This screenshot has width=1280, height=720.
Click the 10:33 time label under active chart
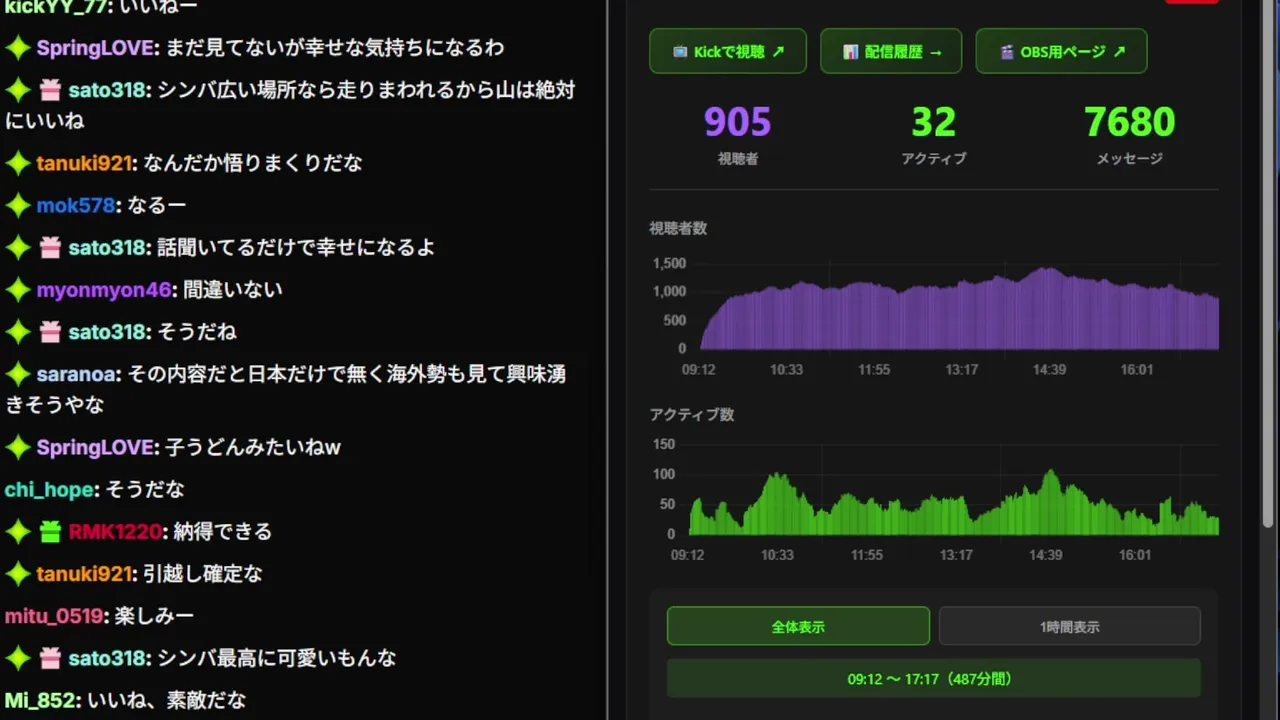pyautogui.click(x=777, y=555)
